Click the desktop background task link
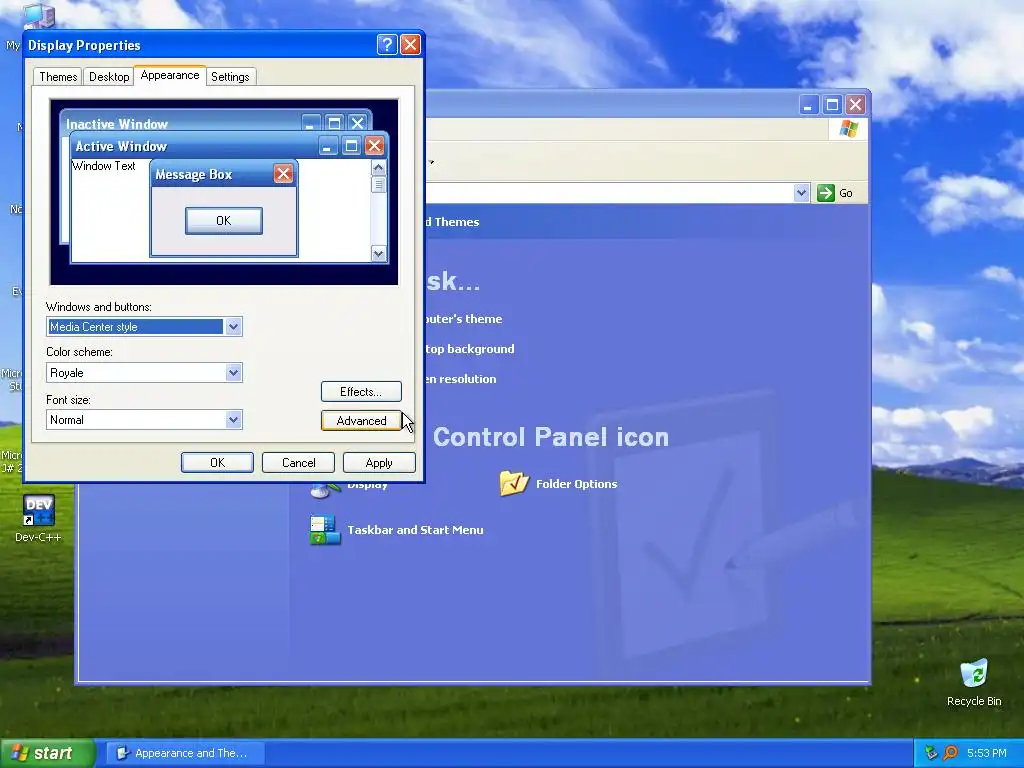This screenshot has height=768, width=1024. point(470,349)
